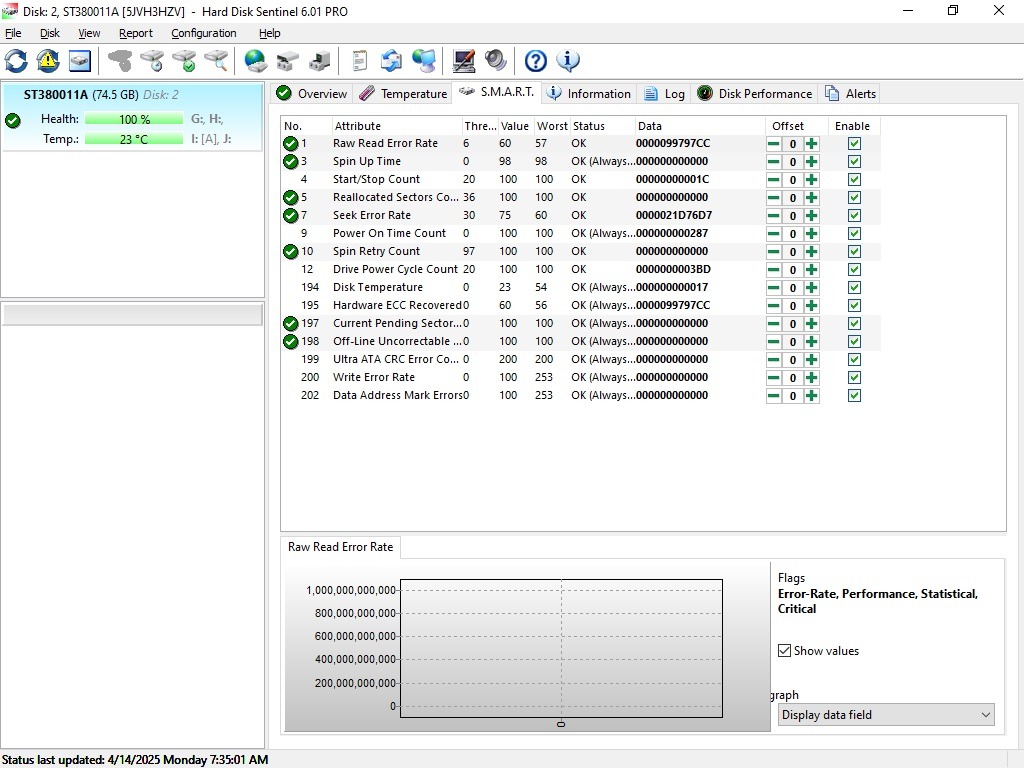Viewport: 1024px width, 768px height.
Task: Switch to the Disk Performance tab
Action: coord(755,93)
